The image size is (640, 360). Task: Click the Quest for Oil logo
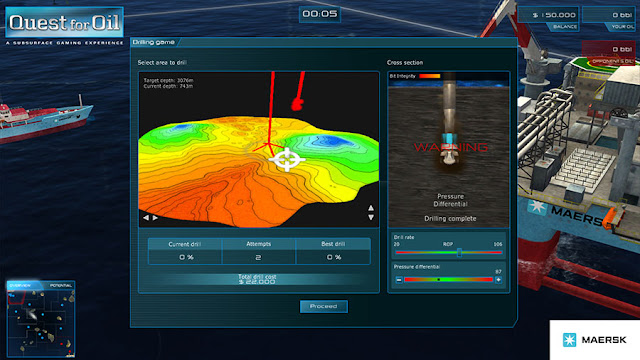(64, 22)
